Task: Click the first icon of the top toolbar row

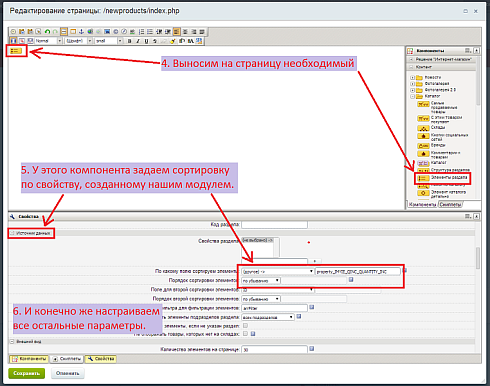Action: click(x=13, y=32)
